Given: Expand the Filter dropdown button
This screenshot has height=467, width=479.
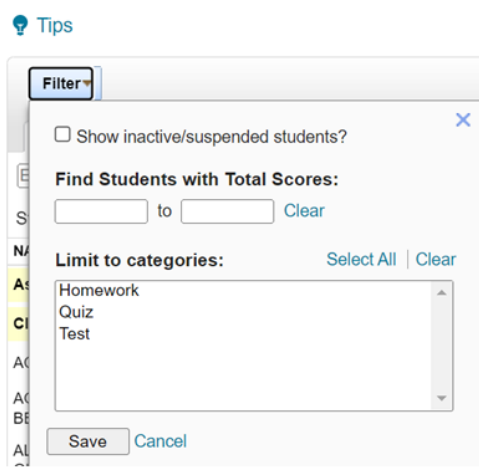Looking at the screenshot, I should point(61,84).
